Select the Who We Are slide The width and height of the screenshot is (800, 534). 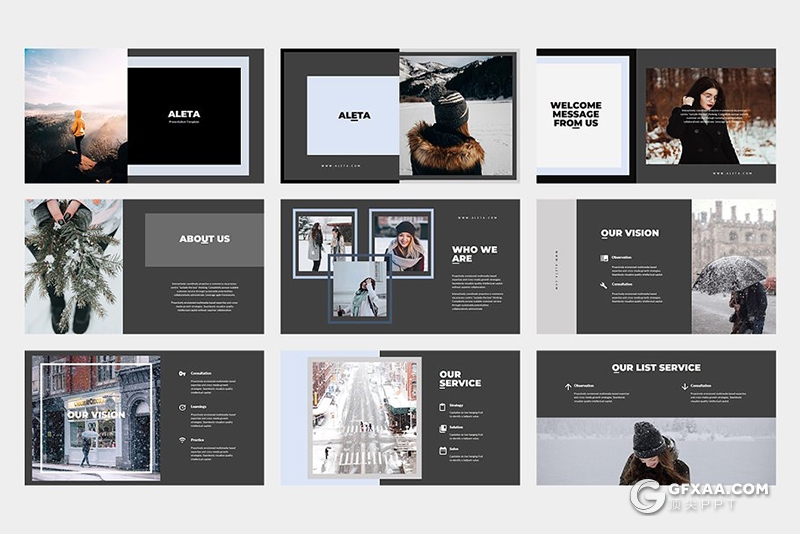coord(400,266)
